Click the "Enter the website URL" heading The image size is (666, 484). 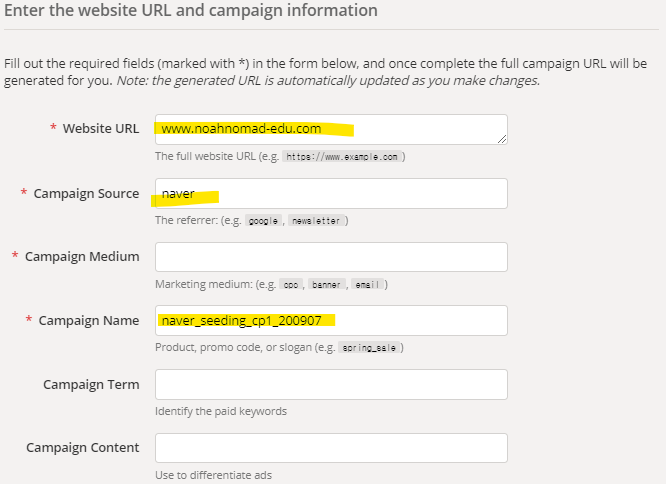191,11
